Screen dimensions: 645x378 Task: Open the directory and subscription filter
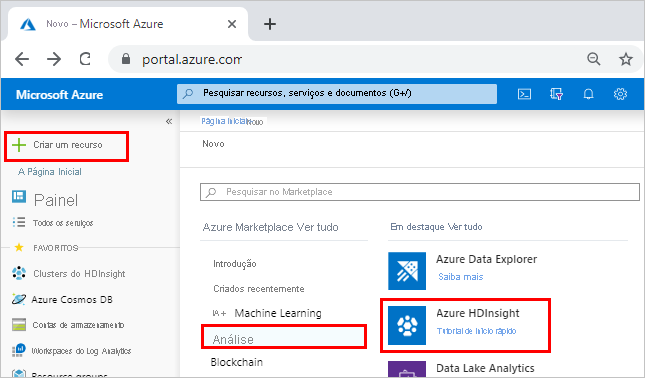[556, 94]
